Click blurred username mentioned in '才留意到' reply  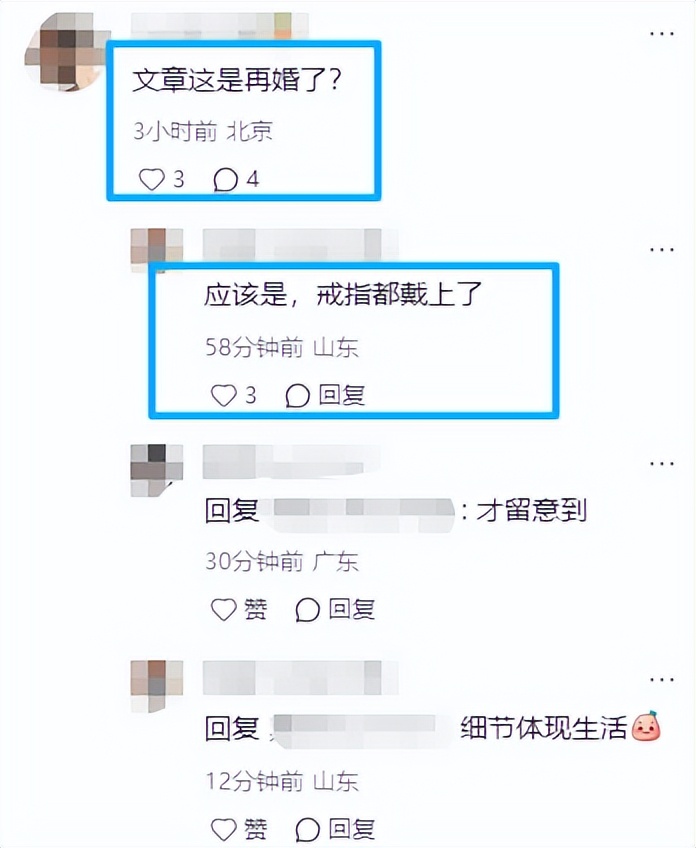(x=363, y=512)
